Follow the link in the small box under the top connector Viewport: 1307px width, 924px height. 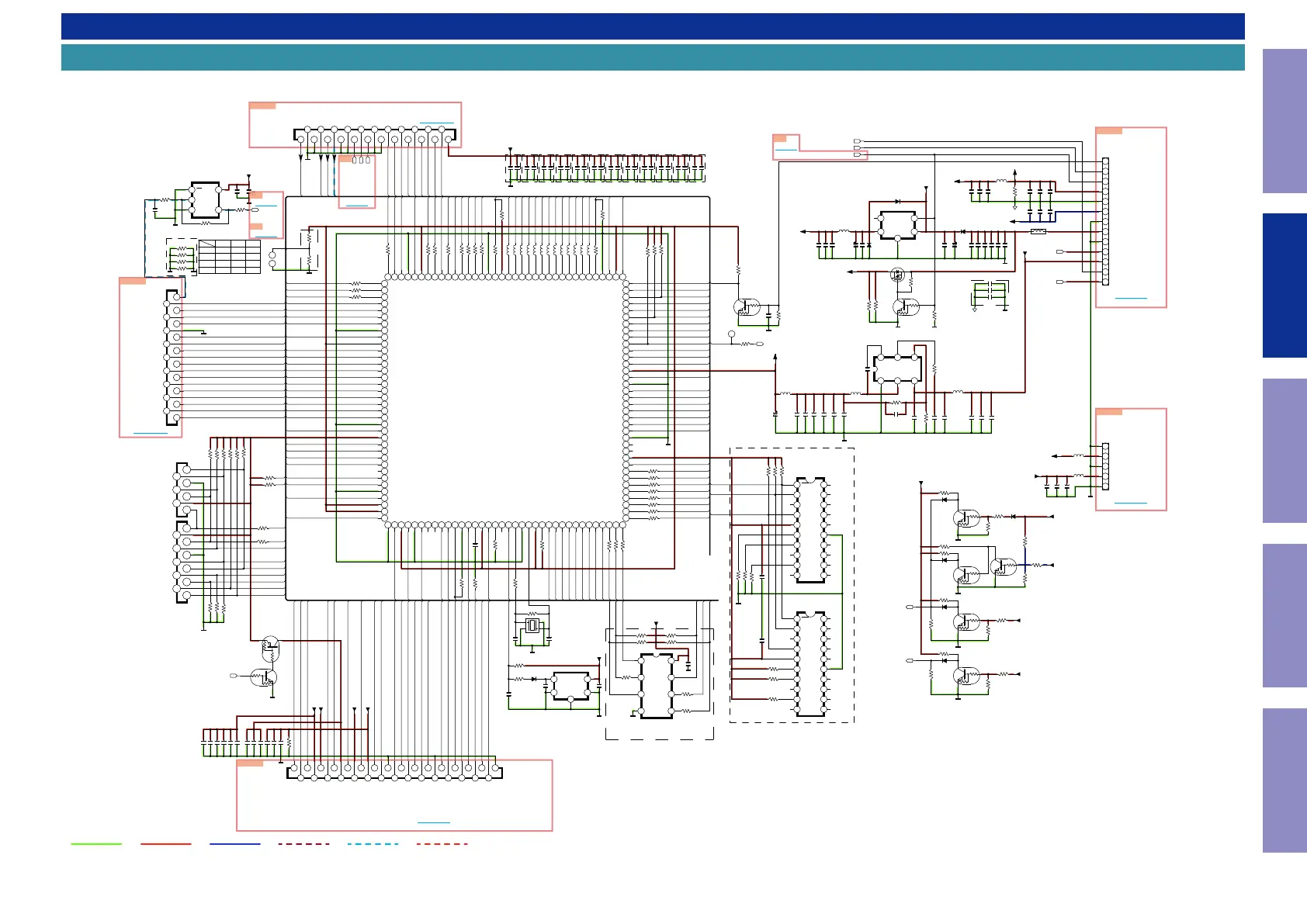tap(357, 206)
